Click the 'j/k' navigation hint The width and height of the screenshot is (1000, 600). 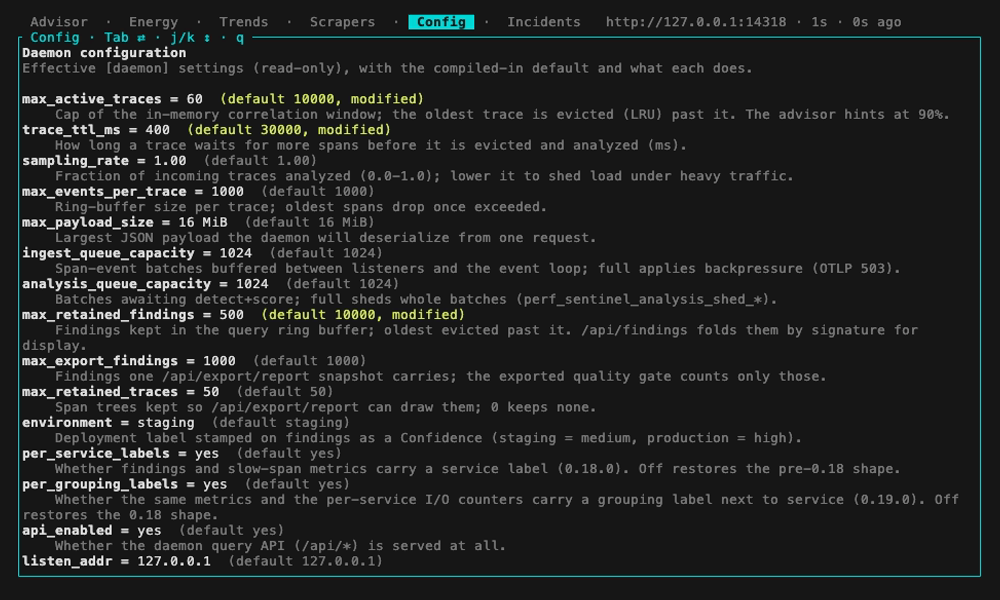[x=182, y=38]
